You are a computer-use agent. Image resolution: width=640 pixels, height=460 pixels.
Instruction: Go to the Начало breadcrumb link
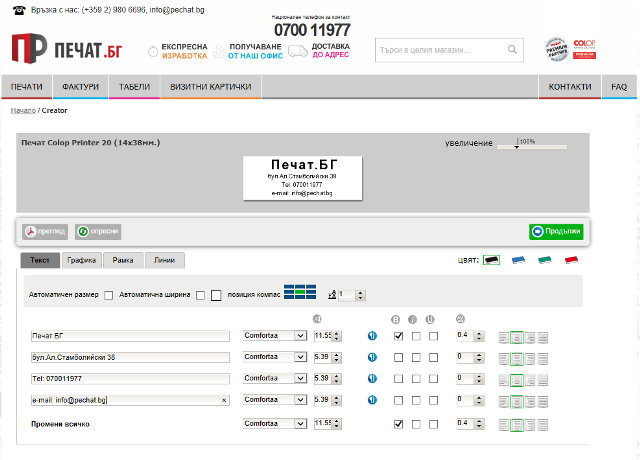coord(23,111)
